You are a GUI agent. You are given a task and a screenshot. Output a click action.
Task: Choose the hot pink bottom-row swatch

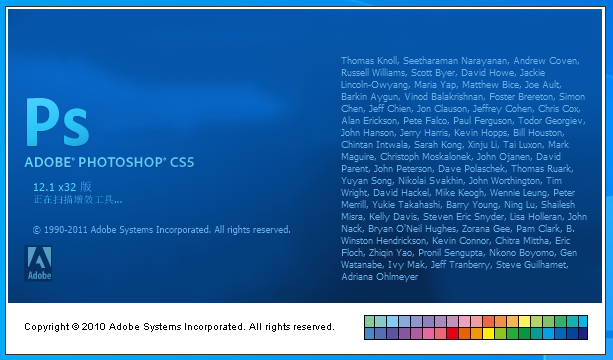coord(428,333)
